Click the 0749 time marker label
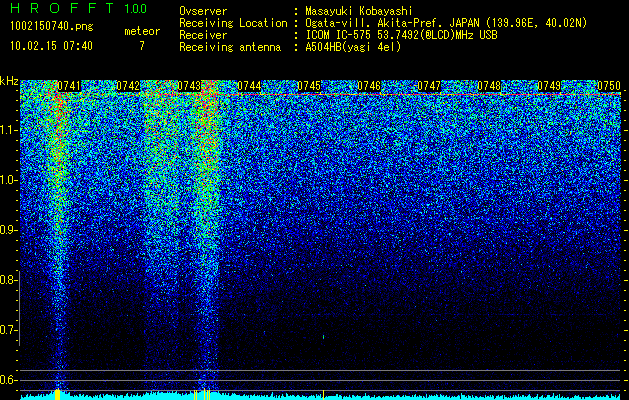Screen dimensions: 629x400 (x=549, y=86)
